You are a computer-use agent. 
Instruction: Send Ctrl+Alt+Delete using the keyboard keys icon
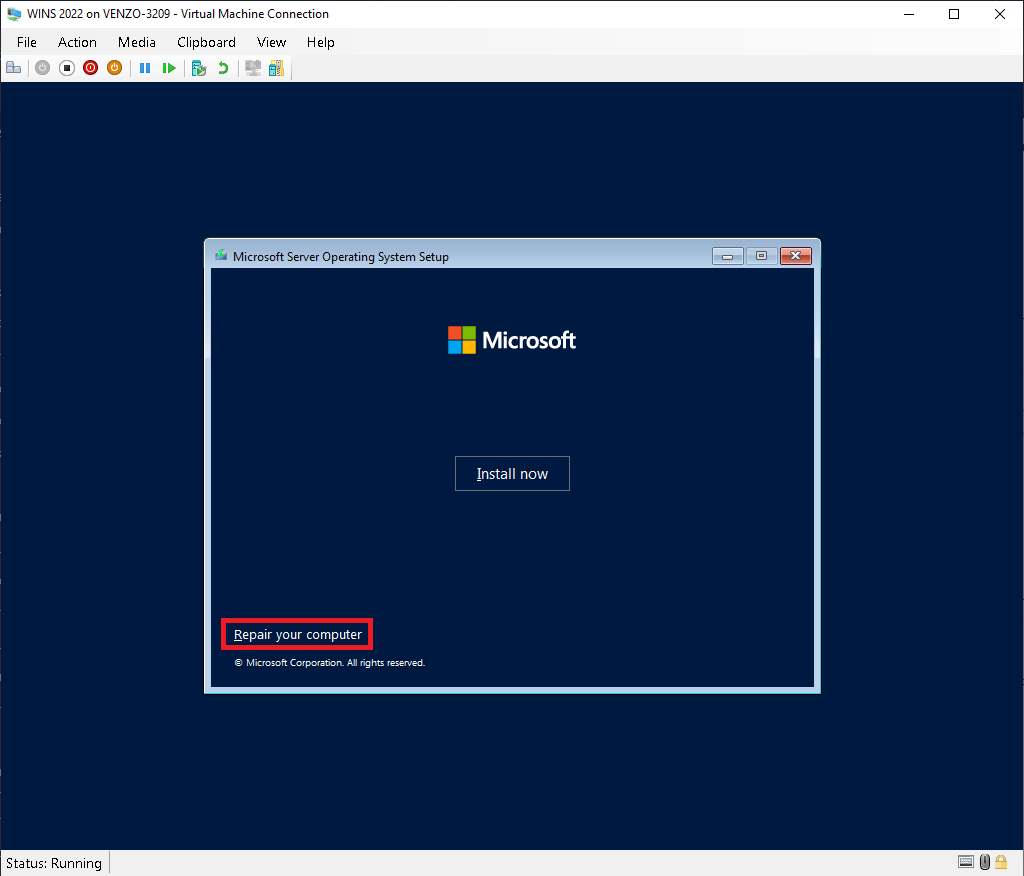[14, 68]
